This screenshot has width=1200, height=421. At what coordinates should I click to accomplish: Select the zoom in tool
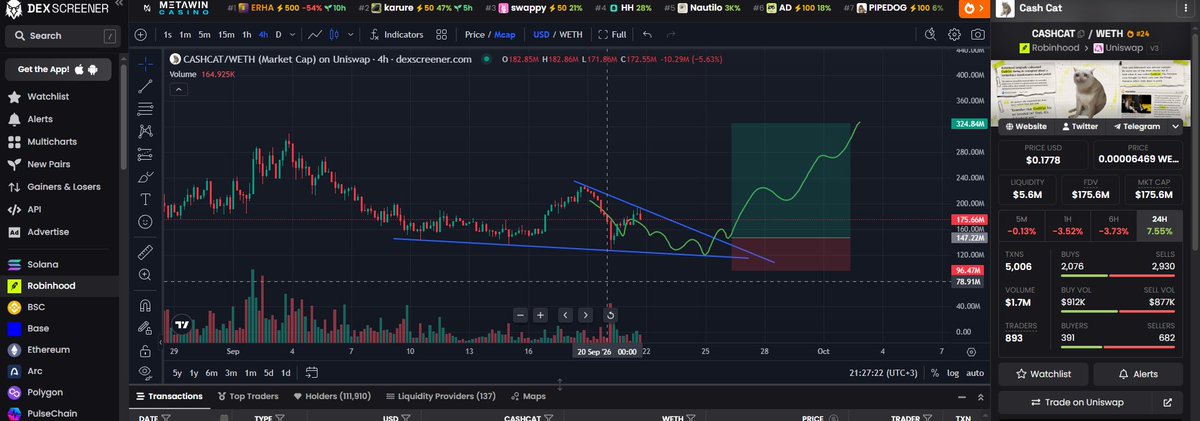coord(146,274)
